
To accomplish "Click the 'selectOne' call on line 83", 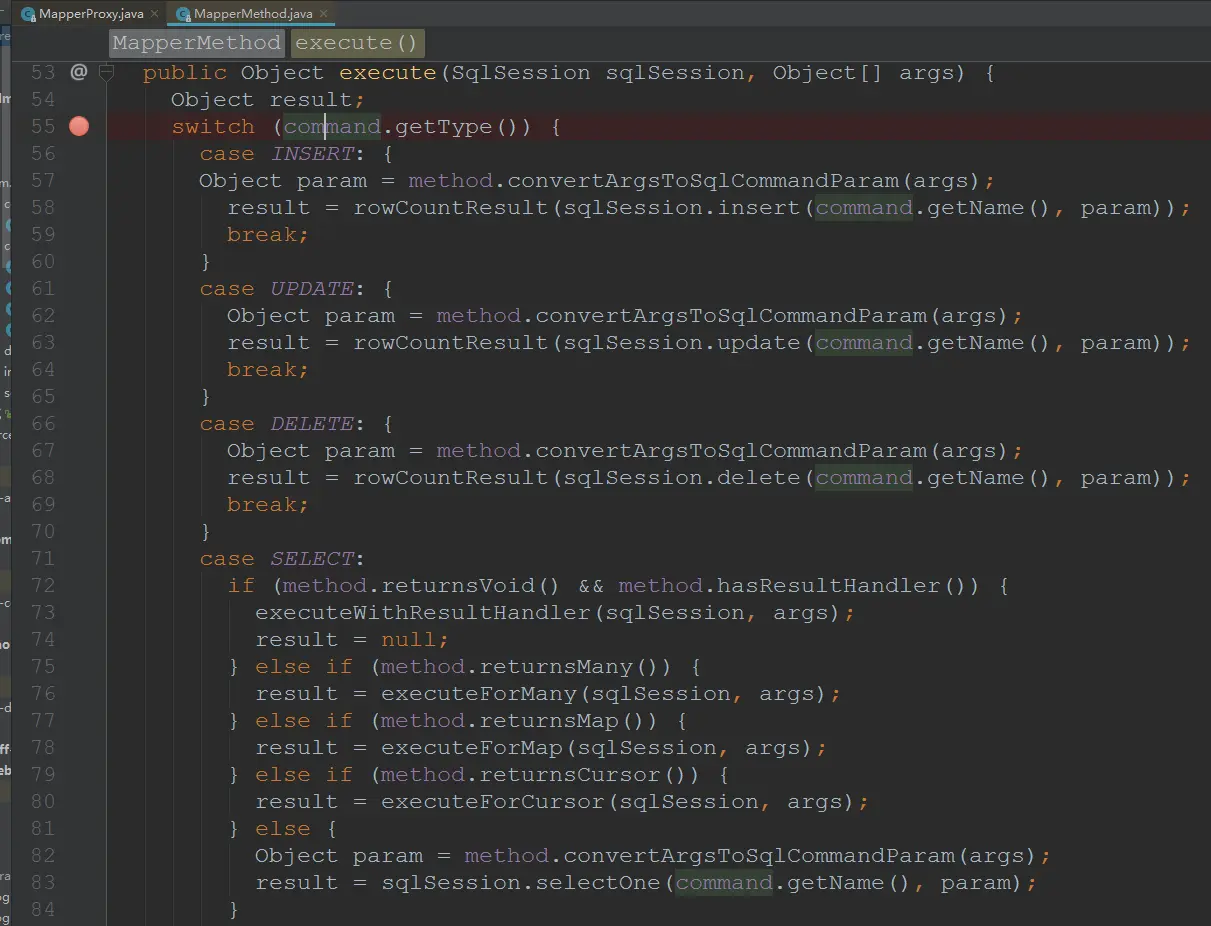I will (x=598, y=882).
